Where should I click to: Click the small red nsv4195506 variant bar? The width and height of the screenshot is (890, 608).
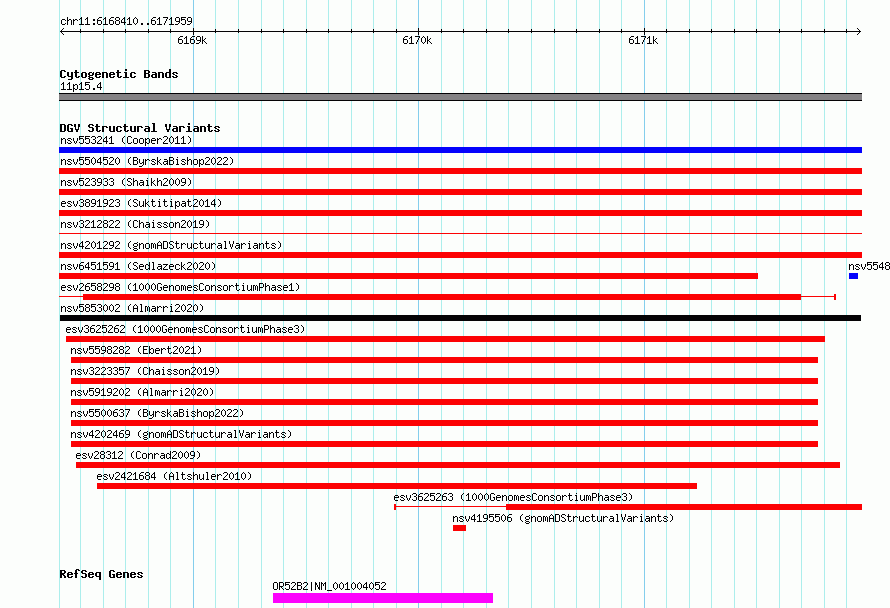(459, 528)
